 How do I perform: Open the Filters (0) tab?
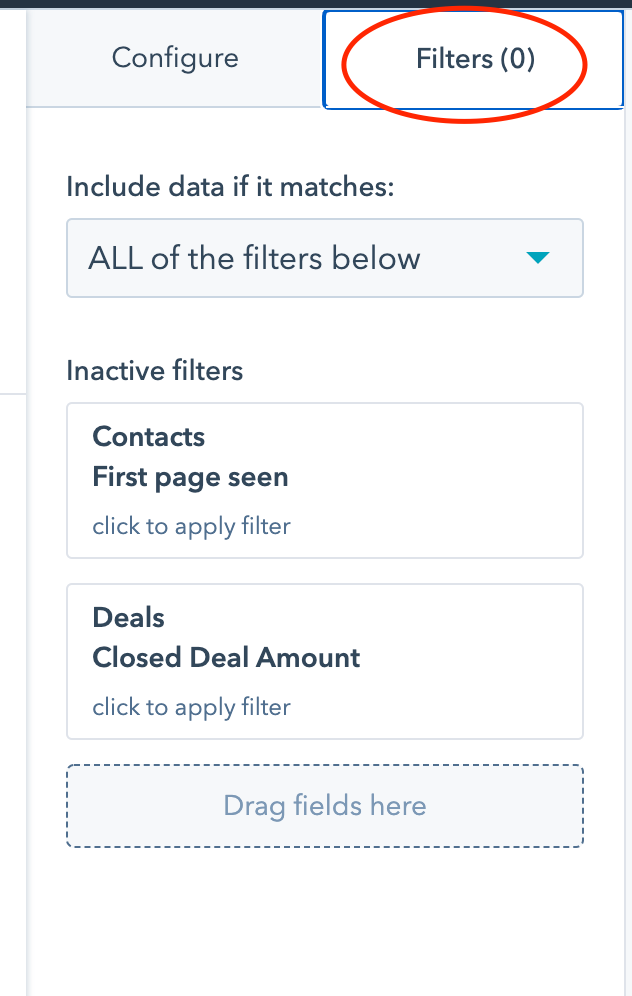pos(475,59)
